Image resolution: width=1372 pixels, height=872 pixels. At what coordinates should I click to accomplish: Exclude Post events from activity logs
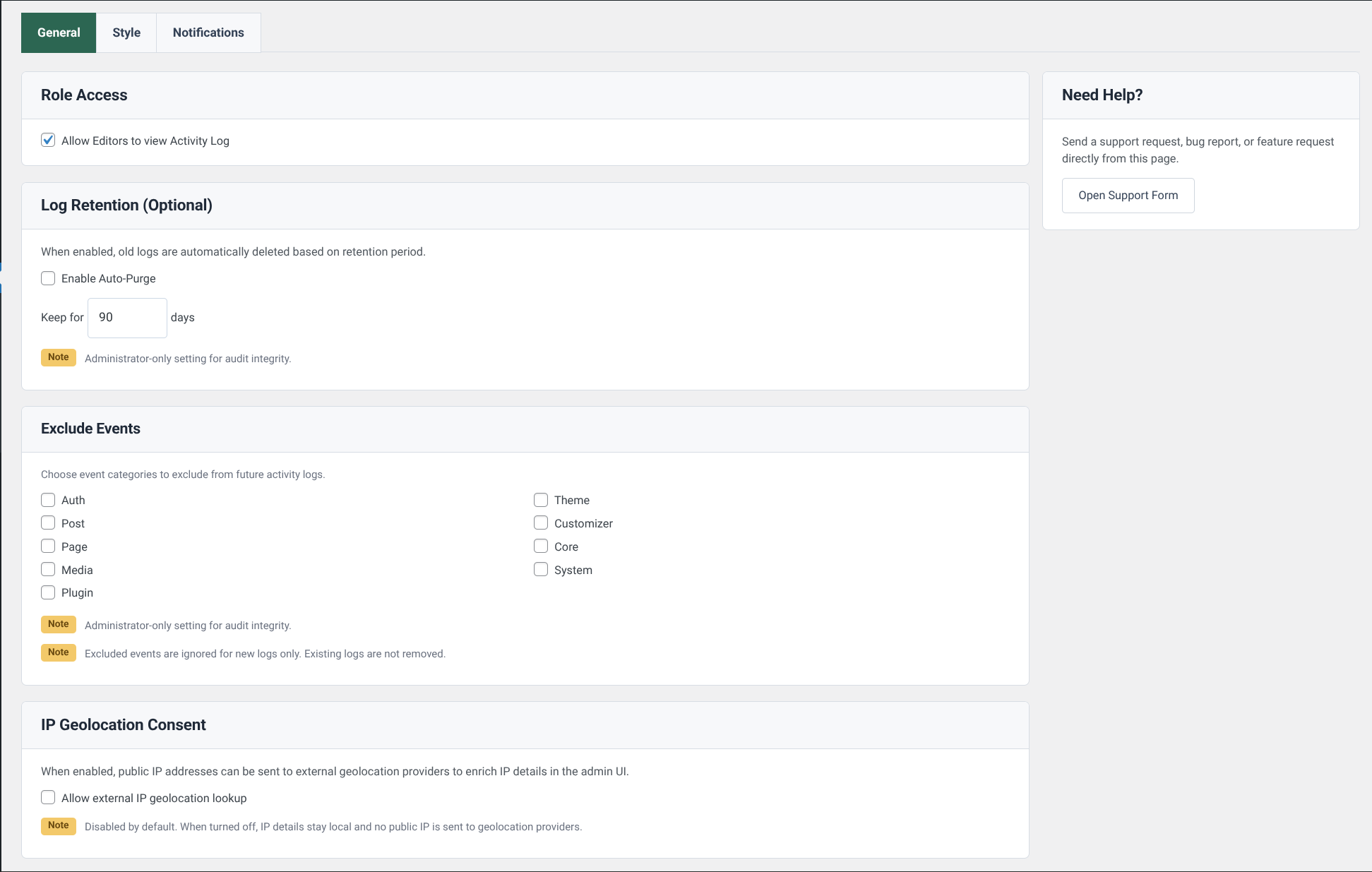click(48, 522)
